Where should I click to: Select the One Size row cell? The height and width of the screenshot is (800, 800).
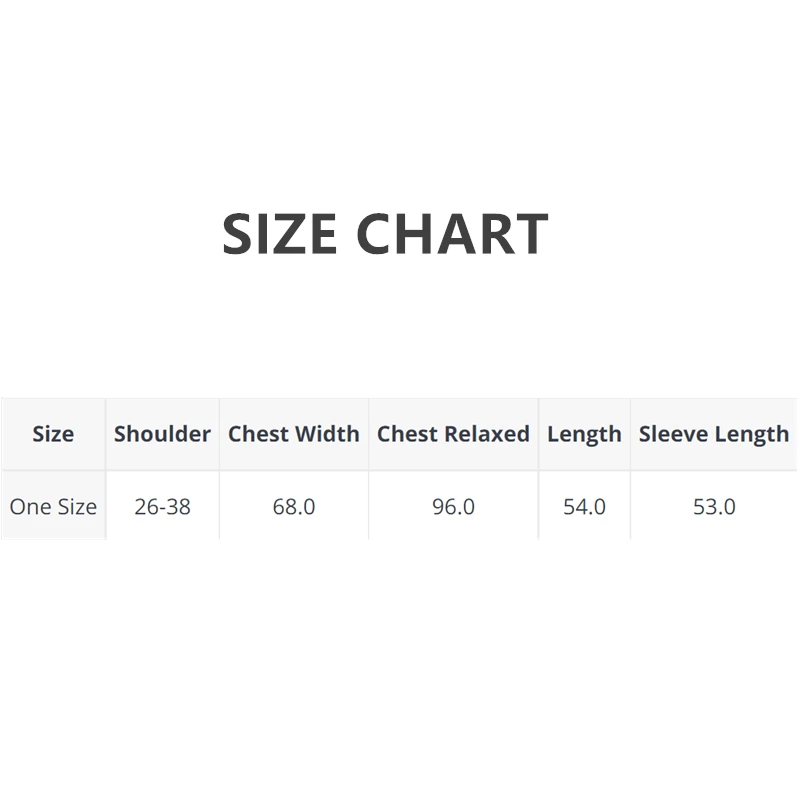point(53,507)
